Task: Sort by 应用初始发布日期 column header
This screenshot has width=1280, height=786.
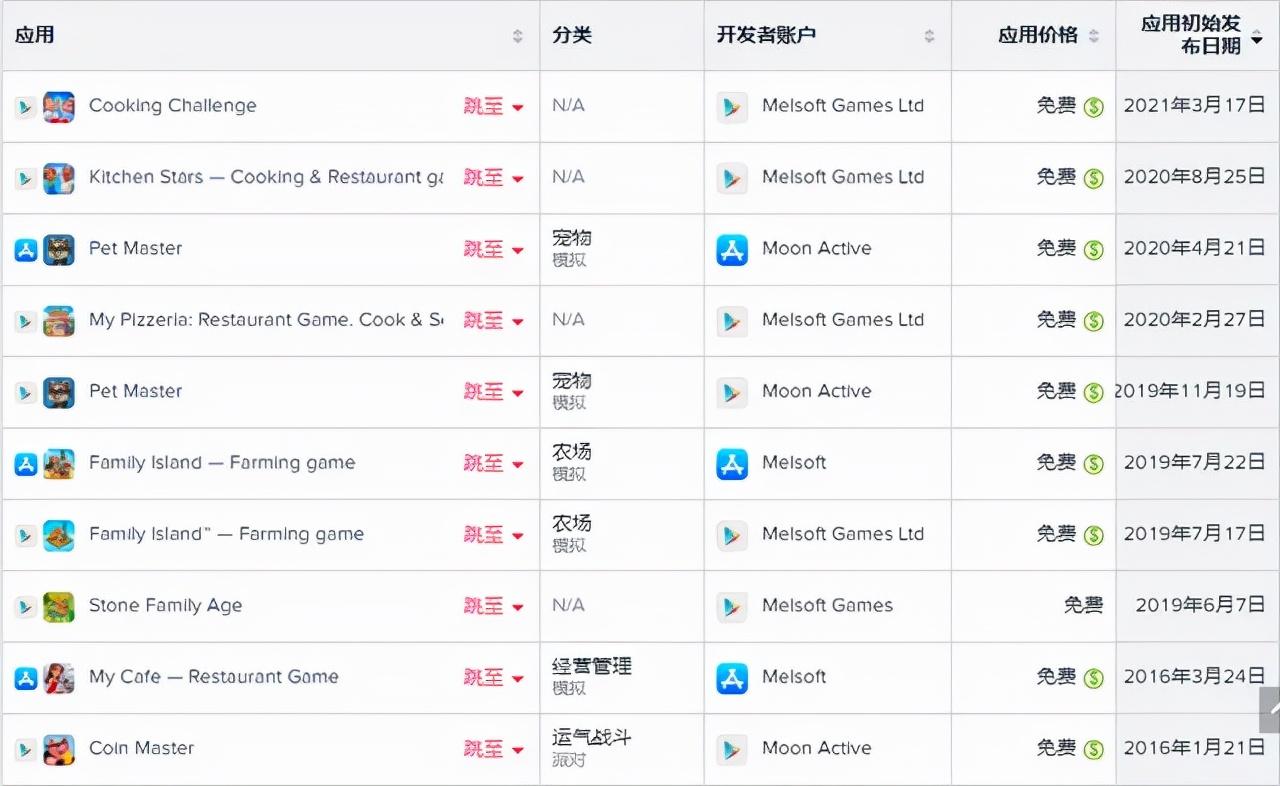Action: tap(1198, 35)
